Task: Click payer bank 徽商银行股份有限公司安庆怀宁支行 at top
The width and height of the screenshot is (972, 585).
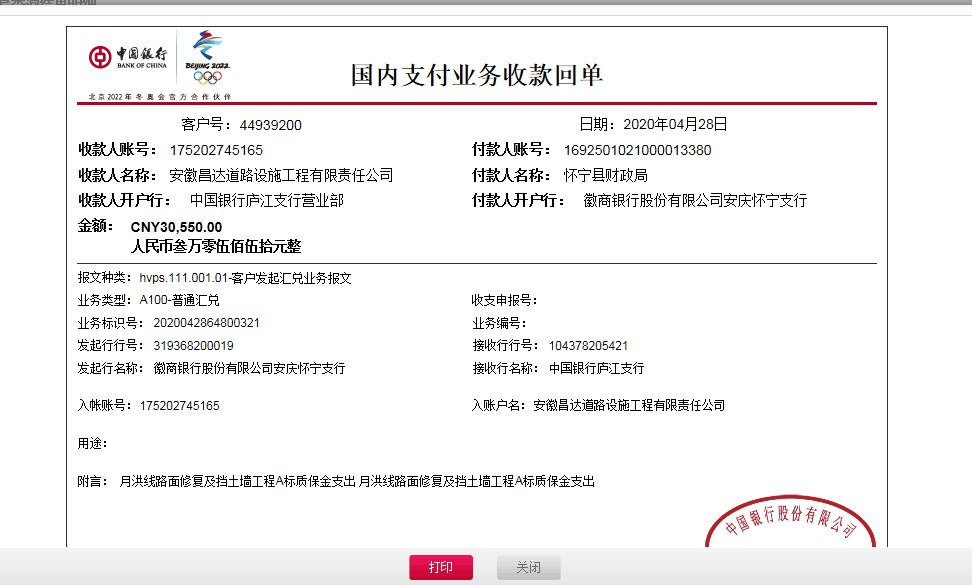Action: [695, 200]
